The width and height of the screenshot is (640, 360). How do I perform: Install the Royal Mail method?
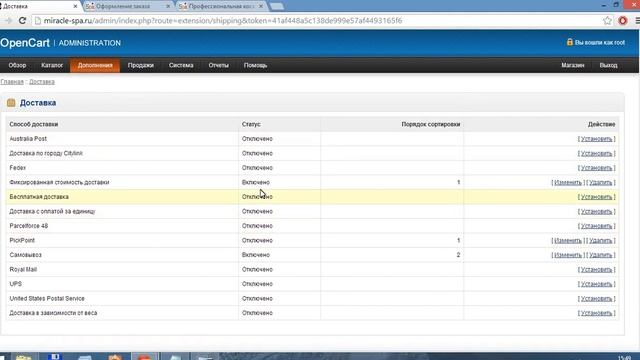[x=596, y=269]
